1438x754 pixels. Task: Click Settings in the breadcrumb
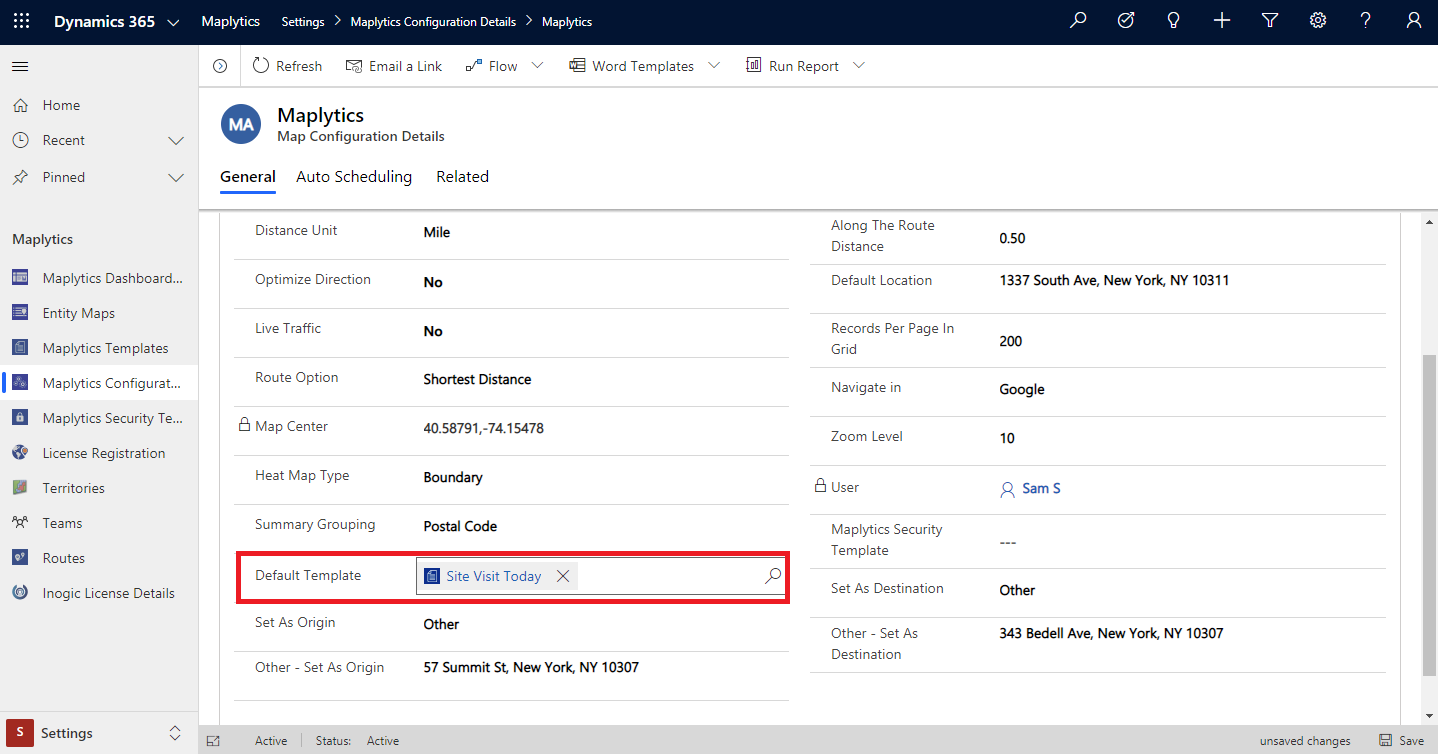(303, 22)
